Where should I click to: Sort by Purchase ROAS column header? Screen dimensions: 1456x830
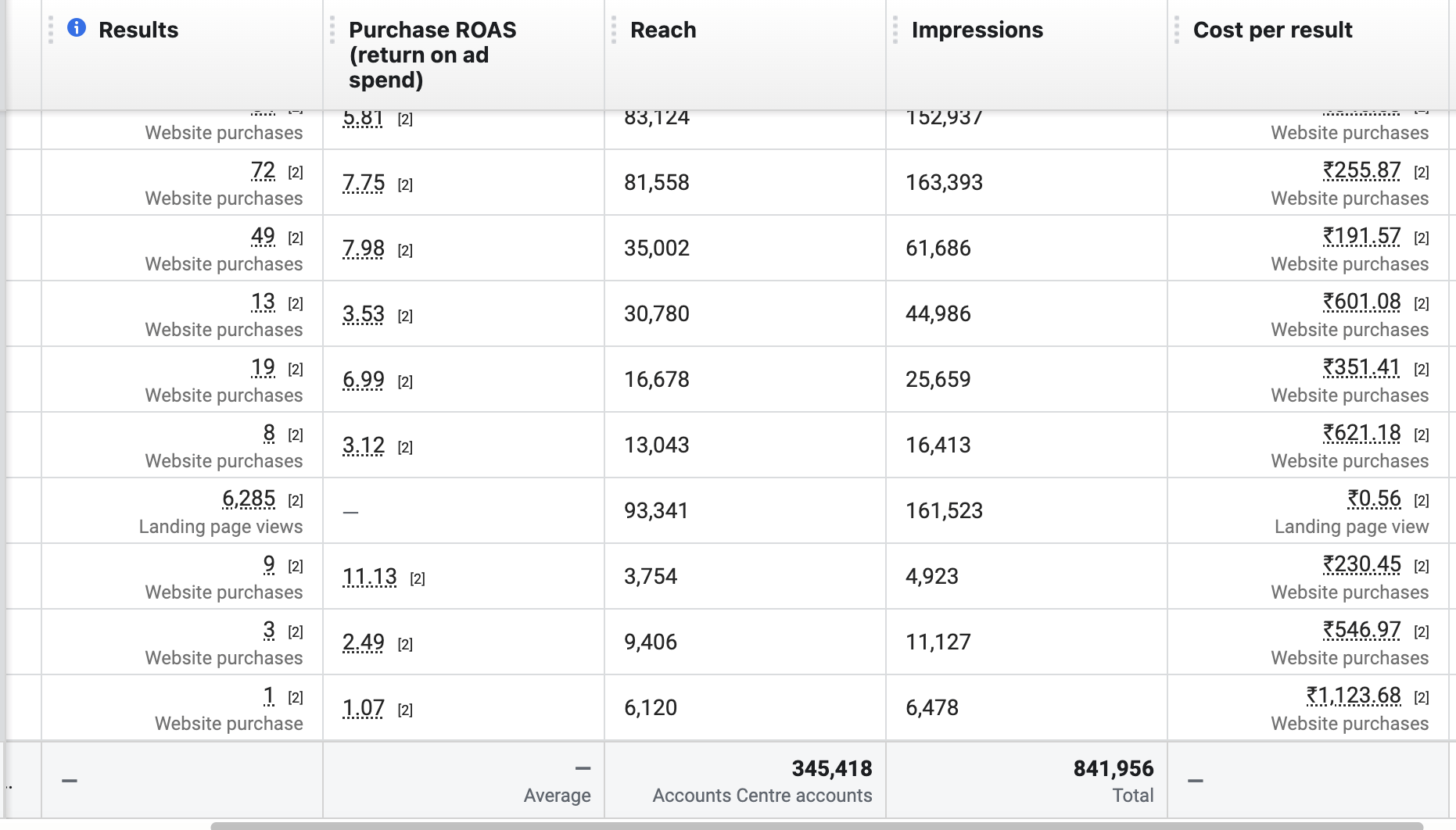tap(432, 55)
